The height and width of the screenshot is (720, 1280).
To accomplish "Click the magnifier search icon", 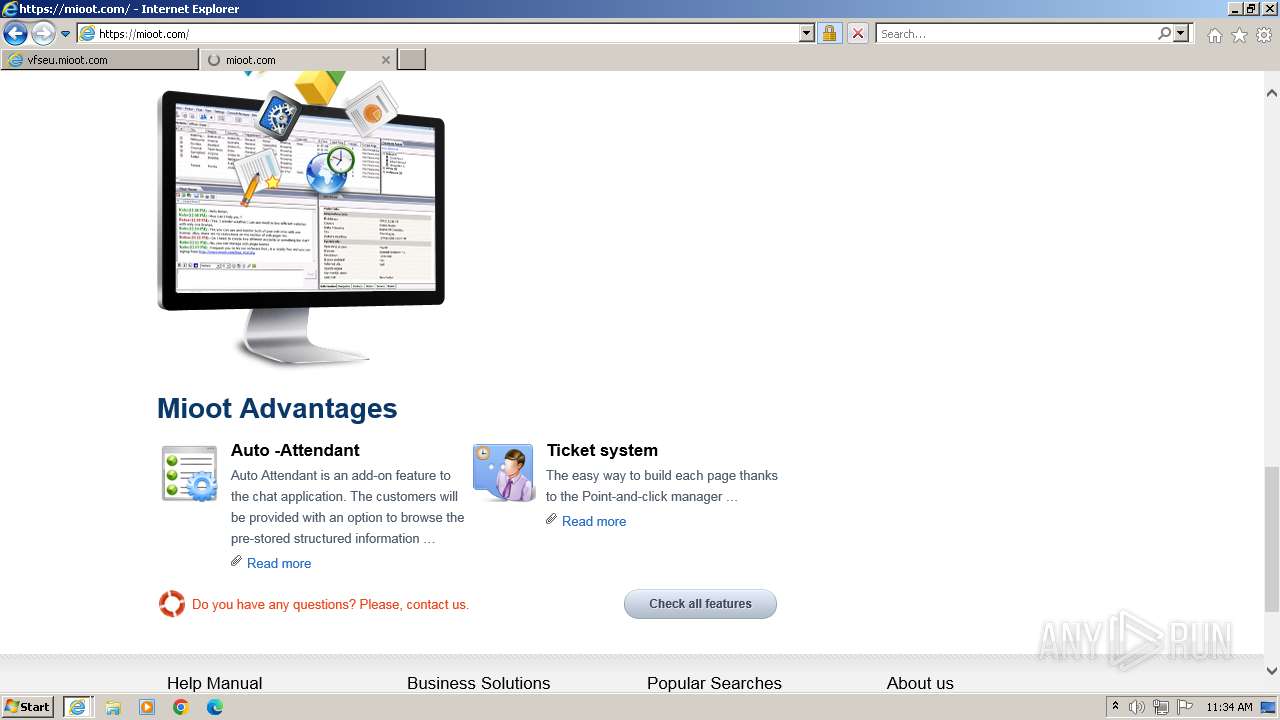I will [x=1164, y=34].
